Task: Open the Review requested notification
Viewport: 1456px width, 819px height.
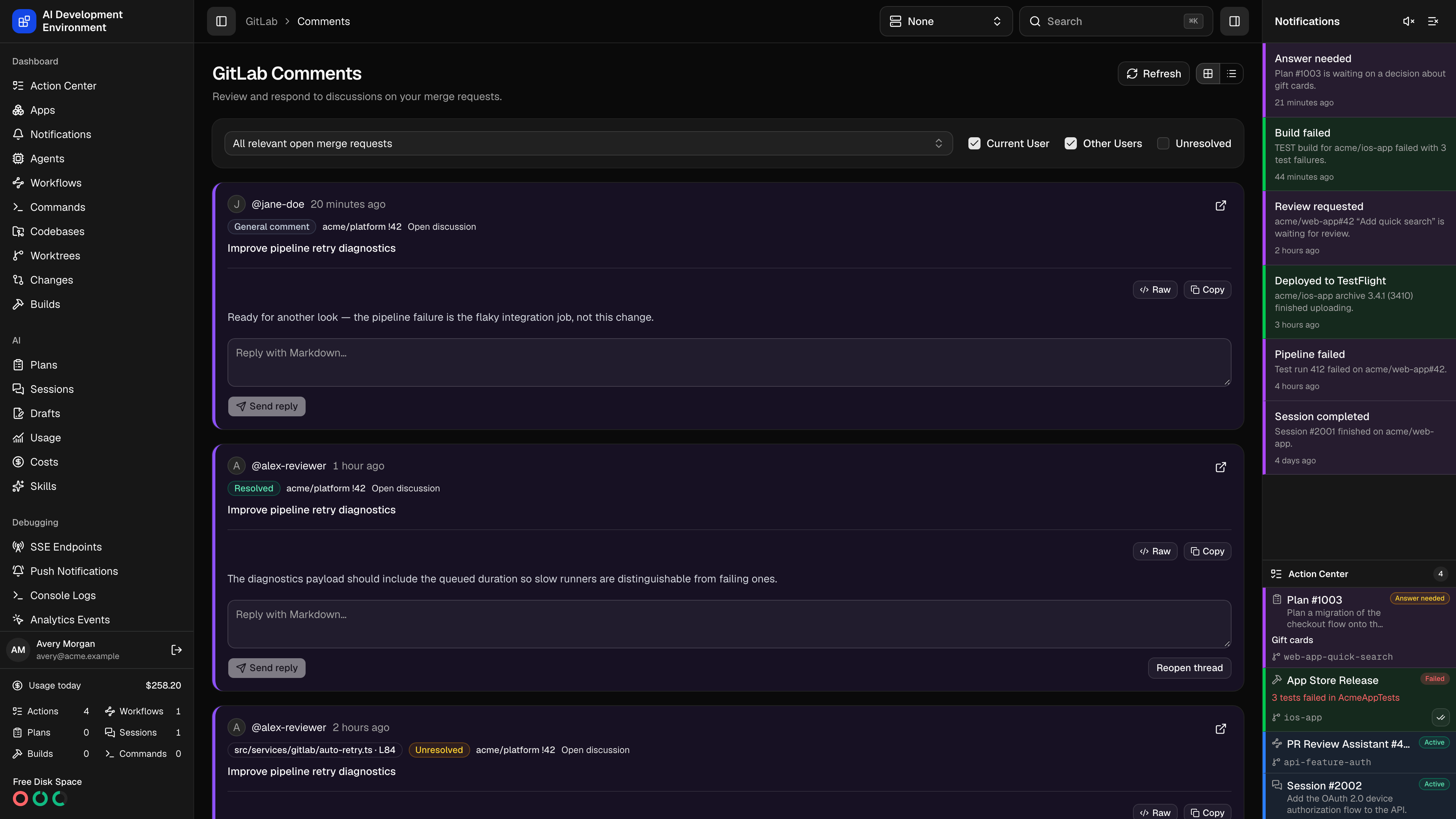Action: pos(1359,228)
